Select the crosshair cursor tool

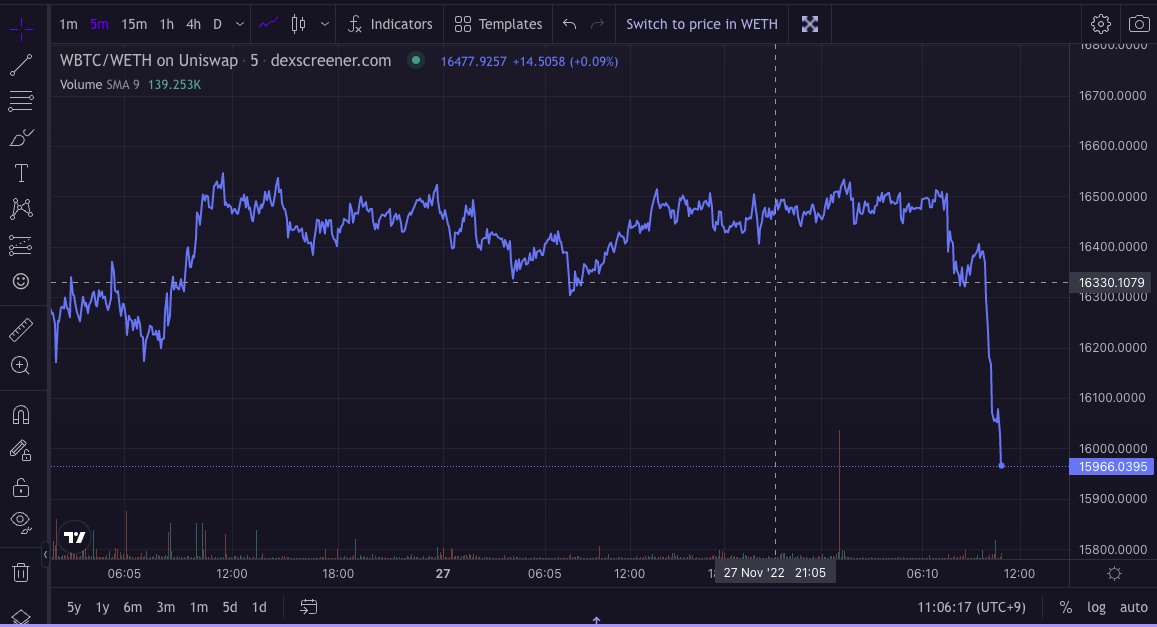[21, 29]
